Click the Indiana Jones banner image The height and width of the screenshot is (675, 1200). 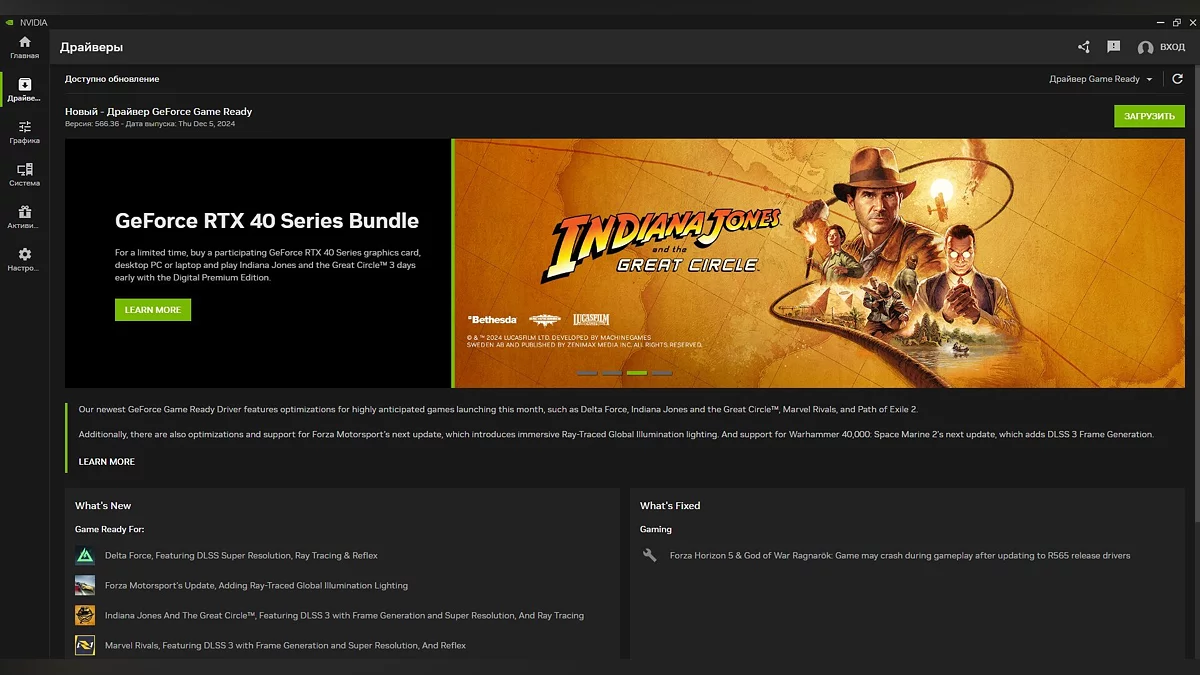818,262
